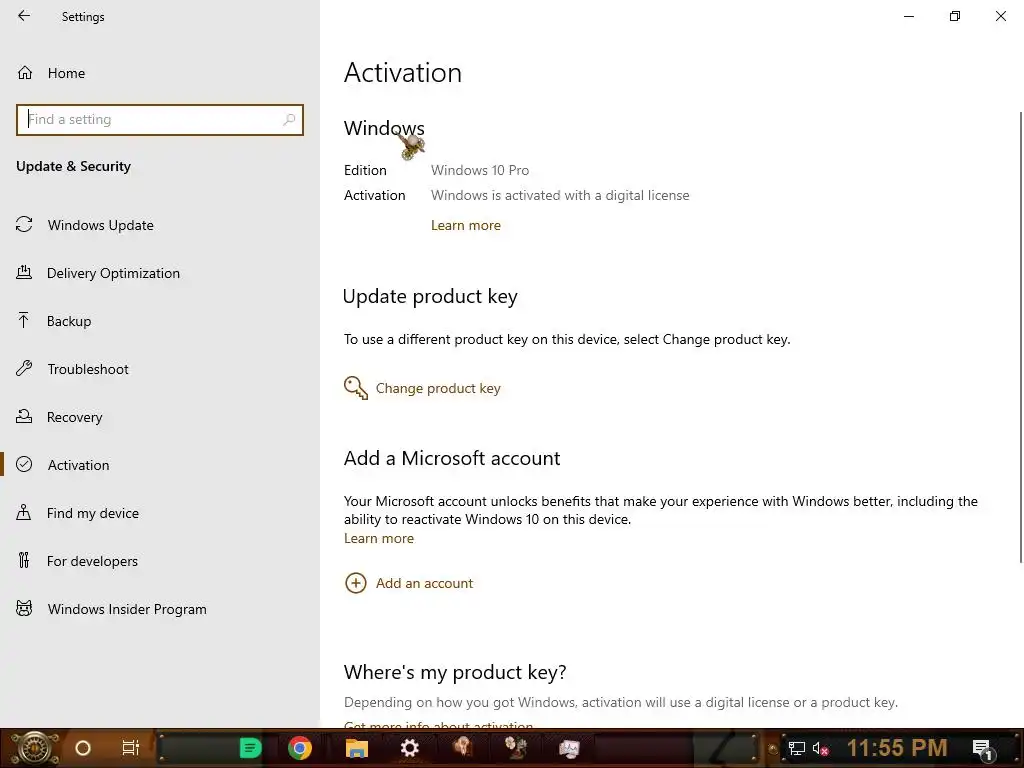
Task: Click Settings gear on taskbar
Action: point(409,748)
